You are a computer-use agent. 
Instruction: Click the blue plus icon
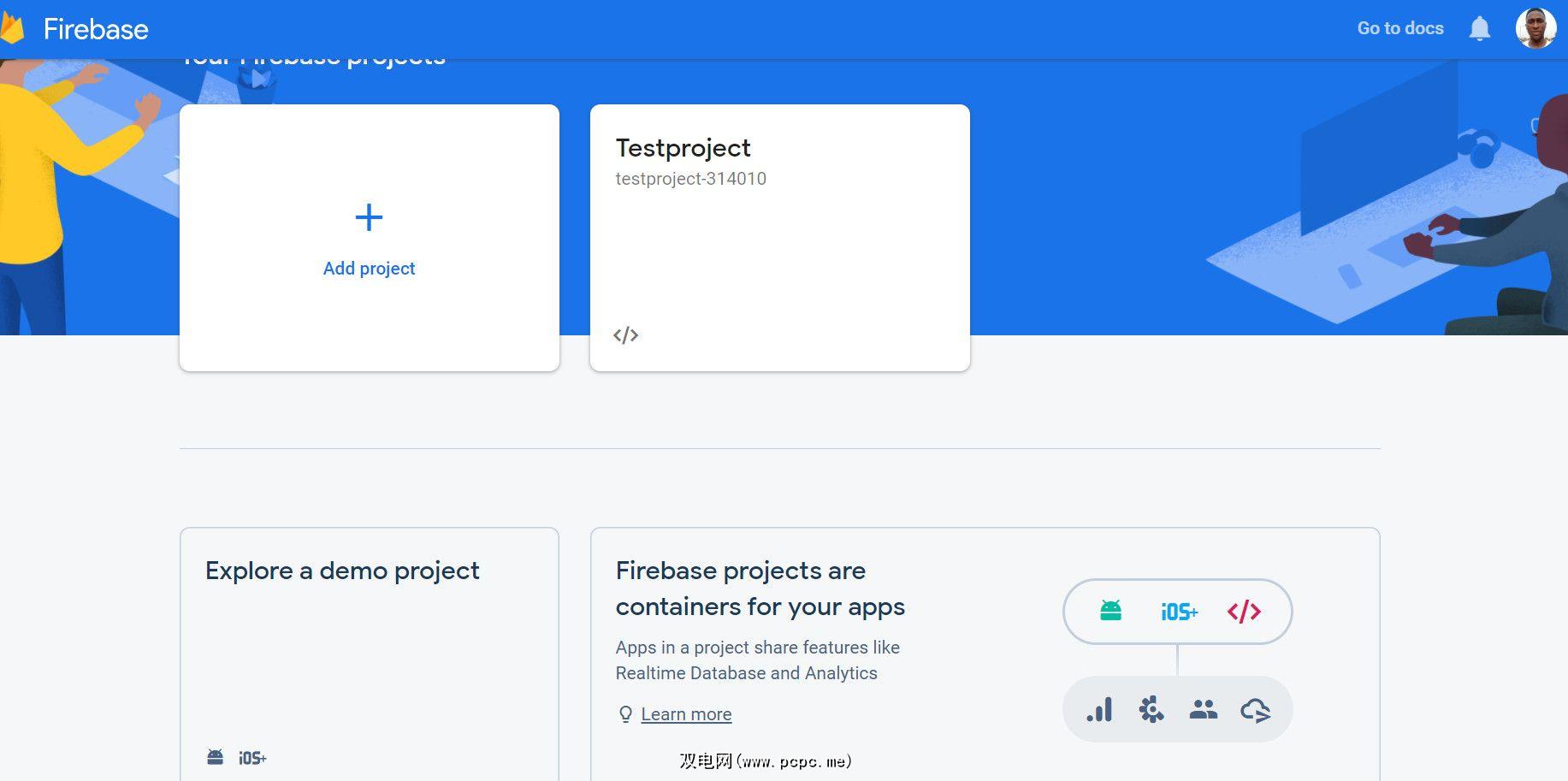point(369,217)
